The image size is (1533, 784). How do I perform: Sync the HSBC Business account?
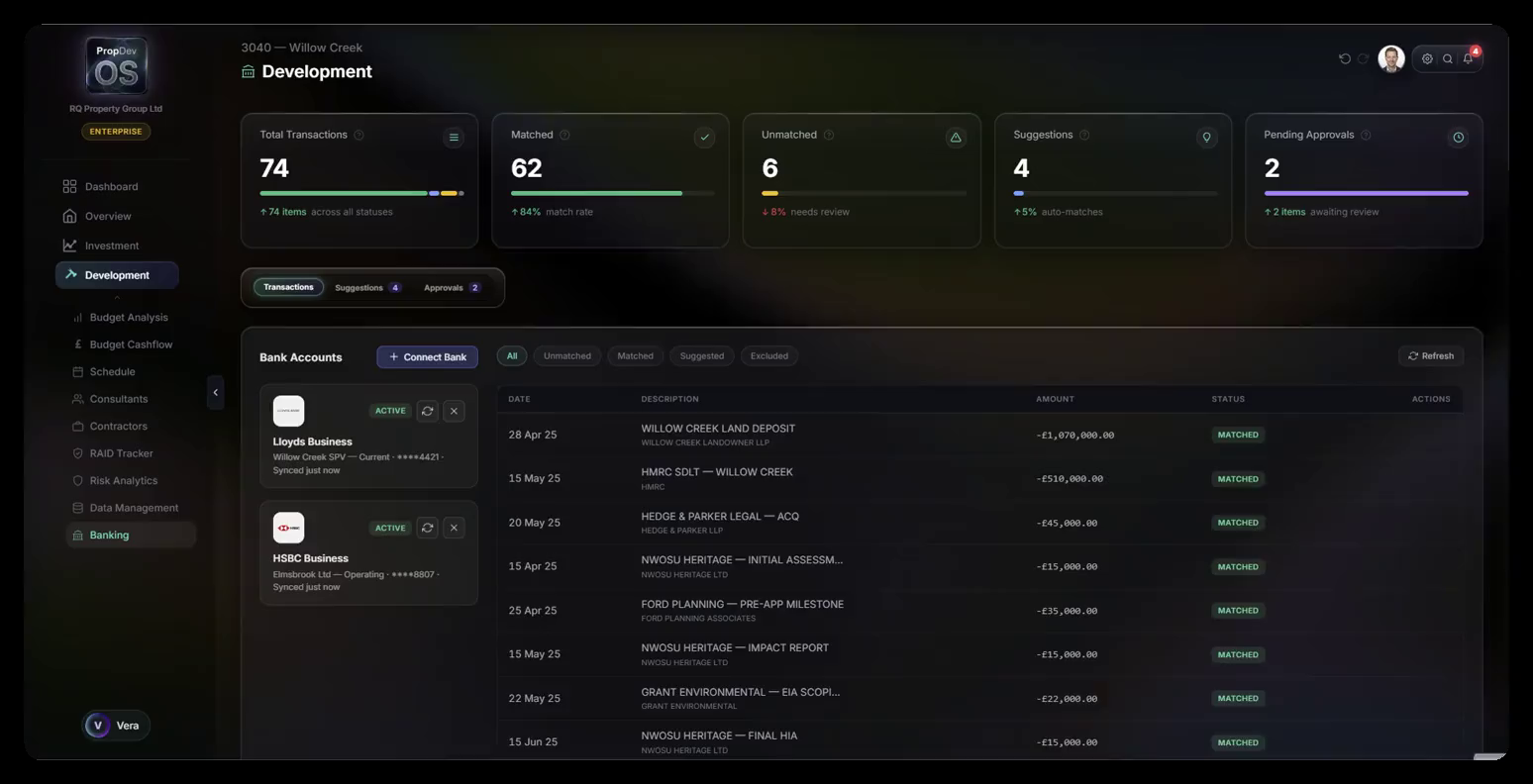point(427,528)
